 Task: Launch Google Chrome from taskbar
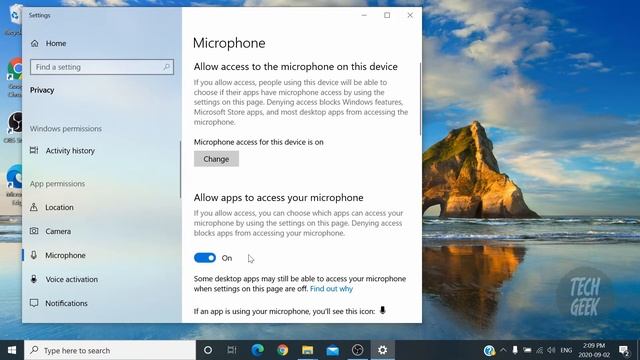click(x=282, y=350)
